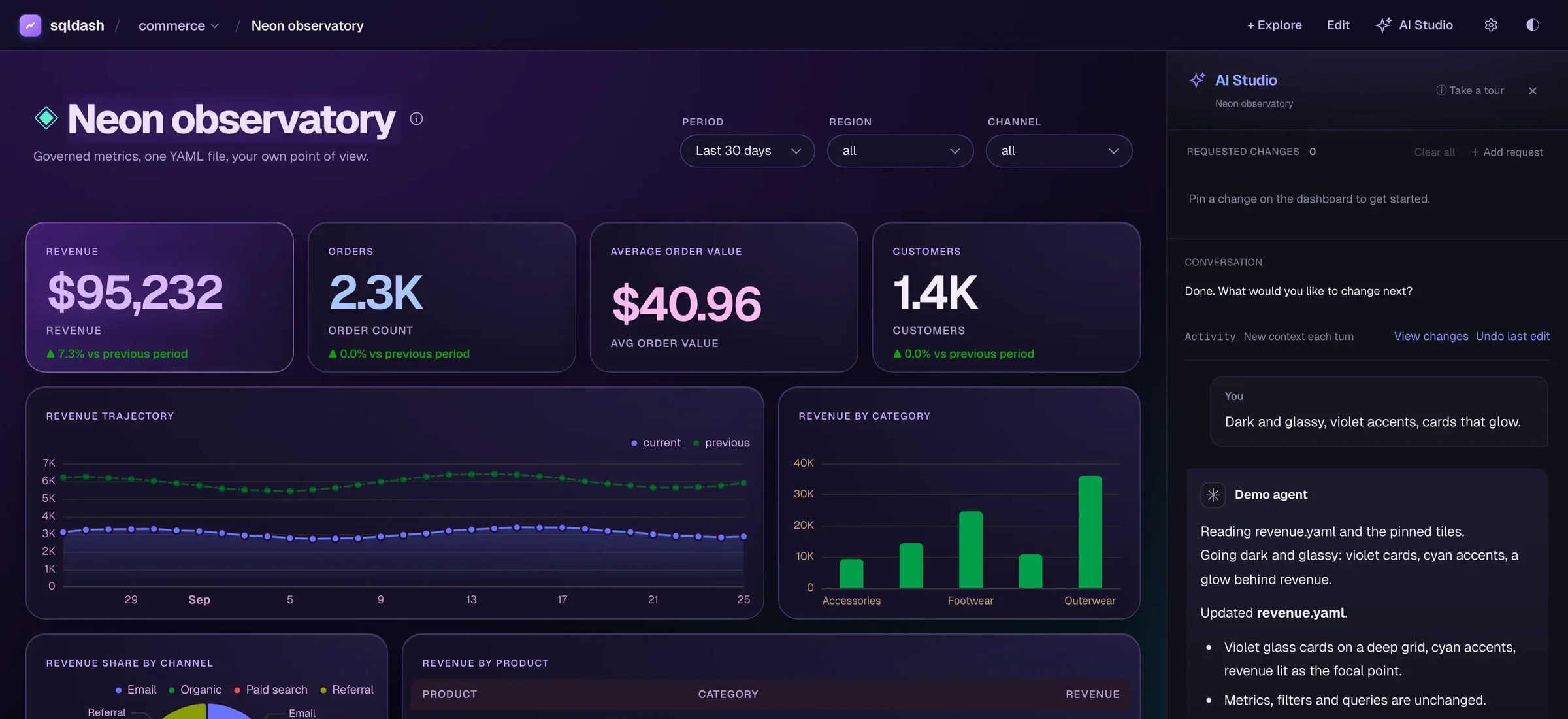Click the REQUESTED CHANGES heading
1568x719 pixels.
coord(1243,152)
